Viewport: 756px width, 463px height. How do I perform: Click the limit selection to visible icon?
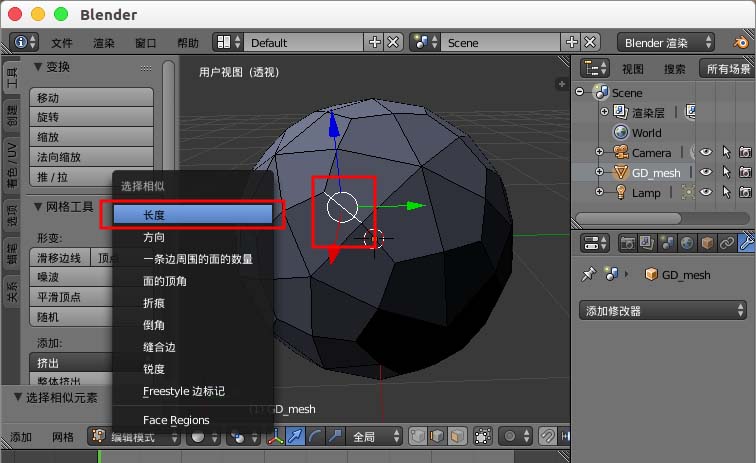pos(483,436)
